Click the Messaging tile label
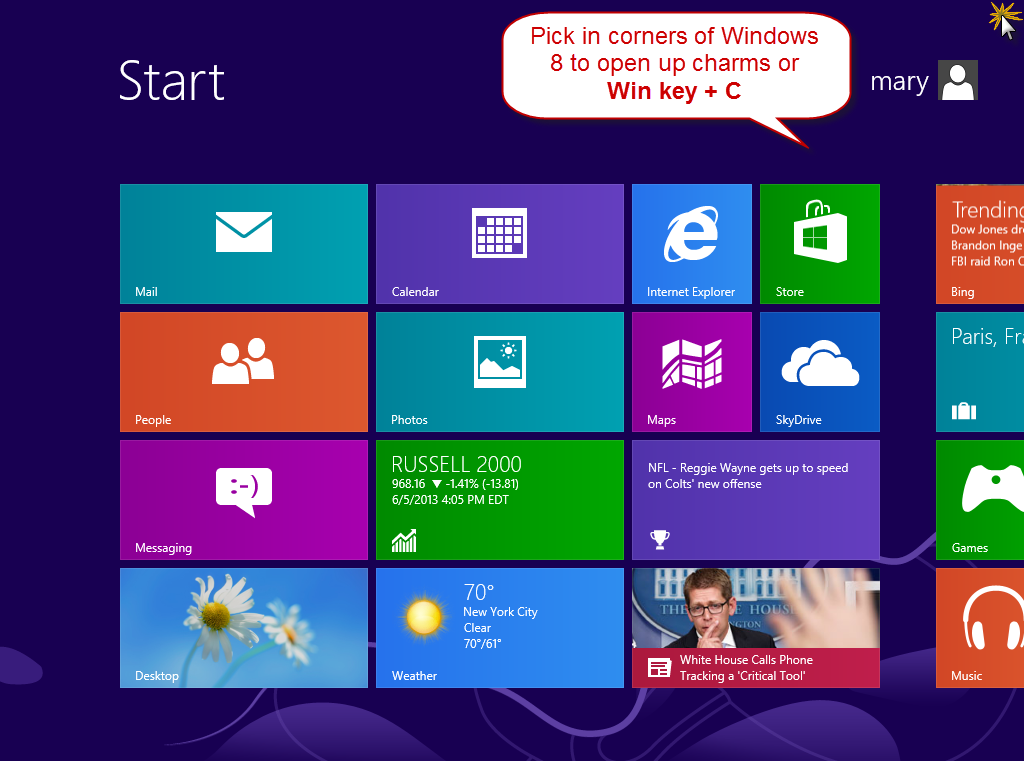Image resolution: width=1024 pixels, height=761 pixels. point(163,548)
